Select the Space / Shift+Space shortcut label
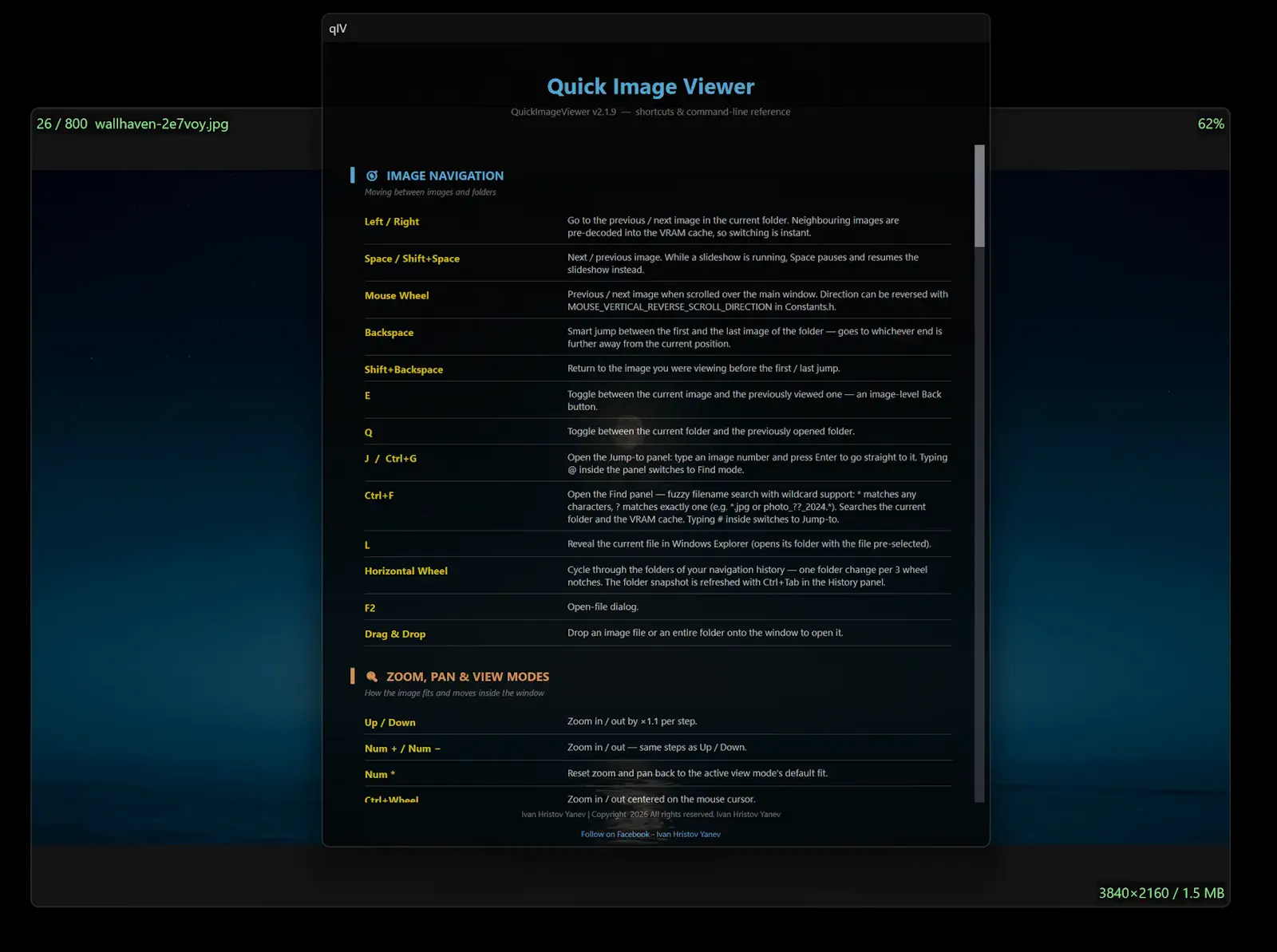Image resolution: width=1277 pixels, height=952 pixels. point(412,259)
